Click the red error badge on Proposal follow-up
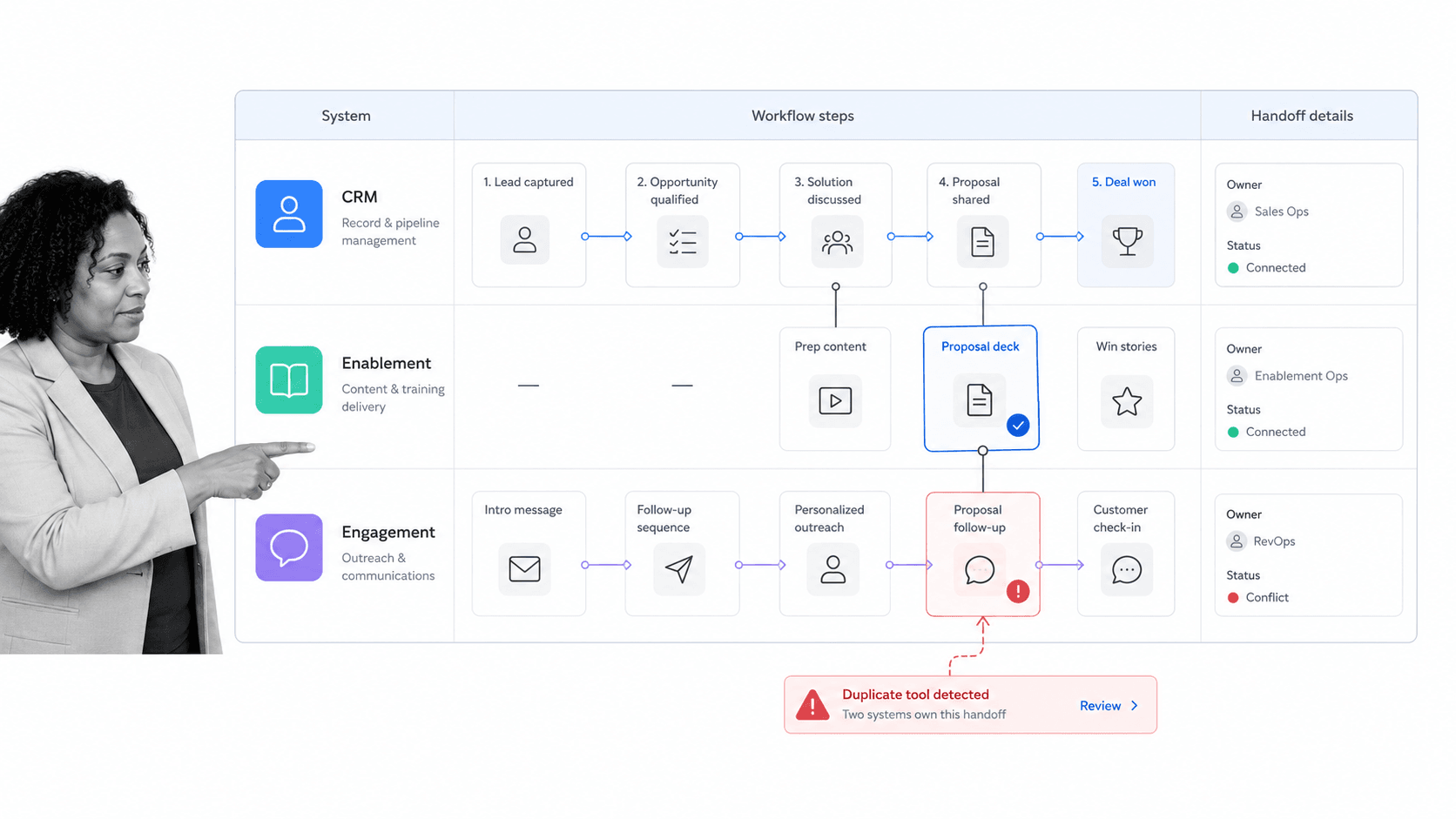 (1018, 592)
